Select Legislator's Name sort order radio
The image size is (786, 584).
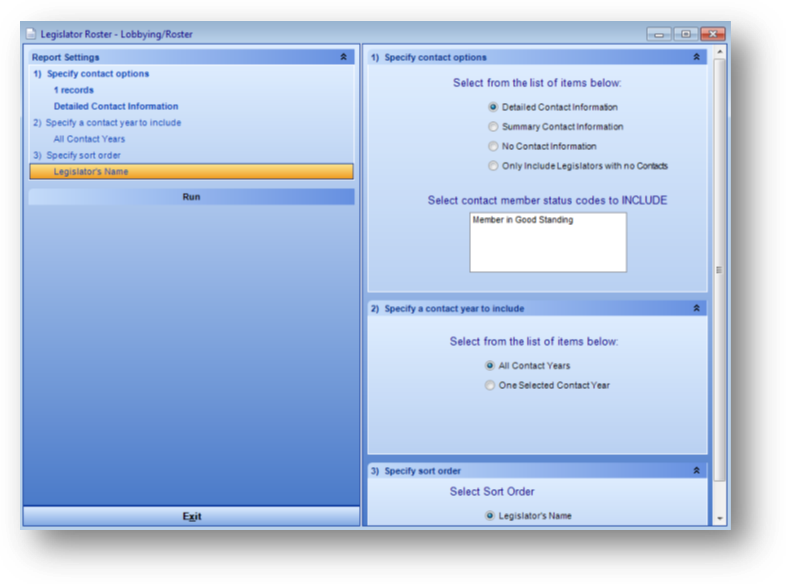pyautogui.click(x=490, y=516)
